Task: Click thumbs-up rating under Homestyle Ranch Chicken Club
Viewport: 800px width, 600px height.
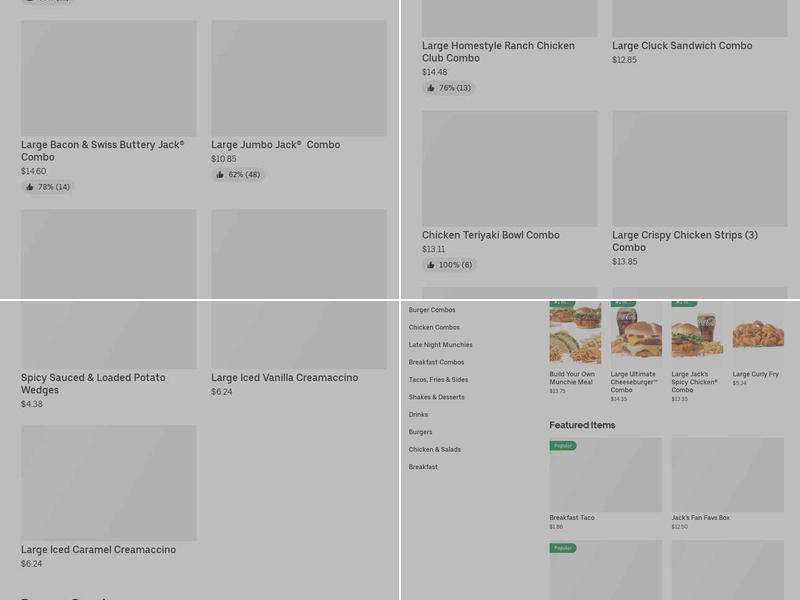Action: tap(448, 88)
